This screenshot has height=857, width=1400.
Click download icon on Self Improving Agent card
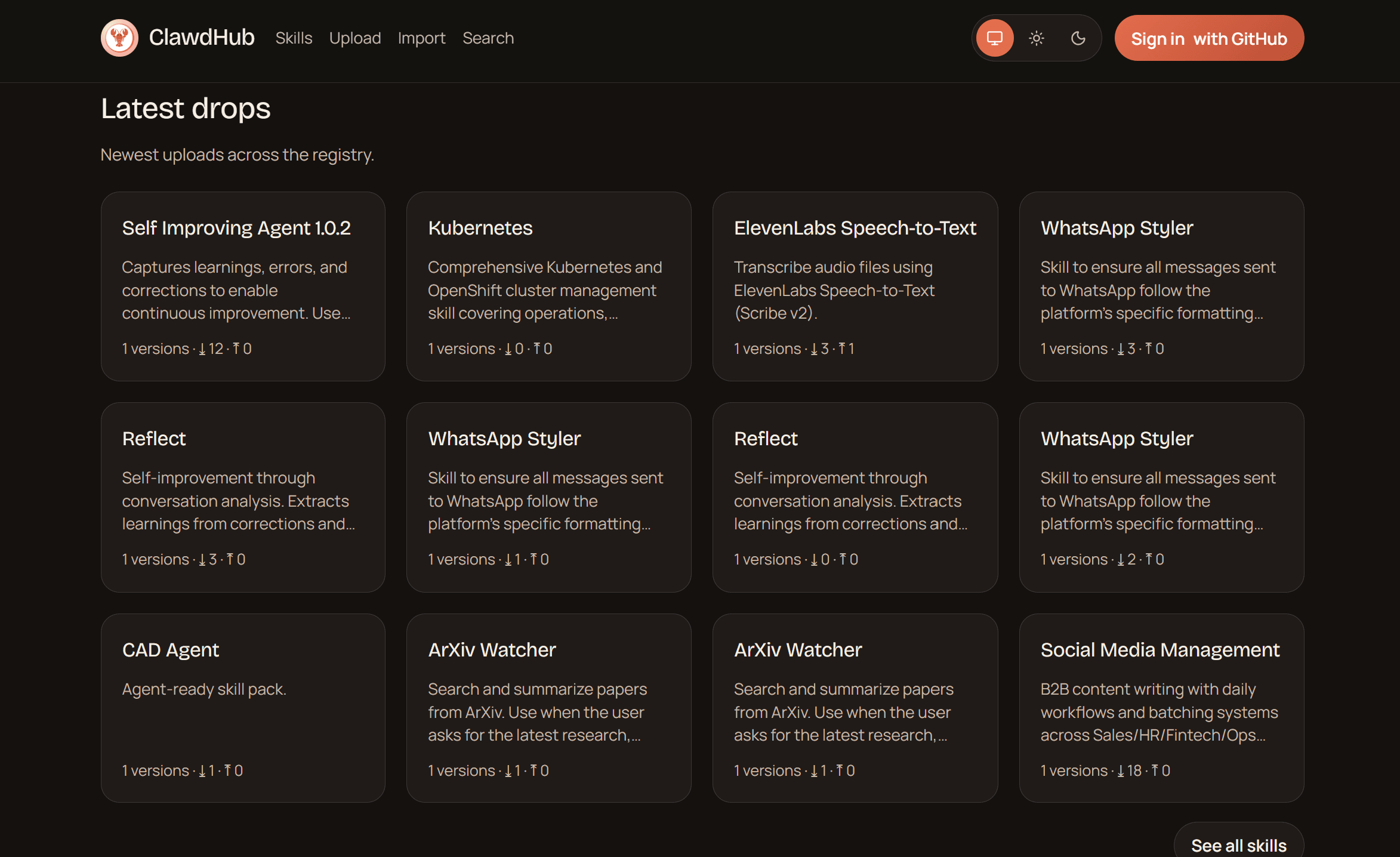pyautogui.click(x=202, y=349)
